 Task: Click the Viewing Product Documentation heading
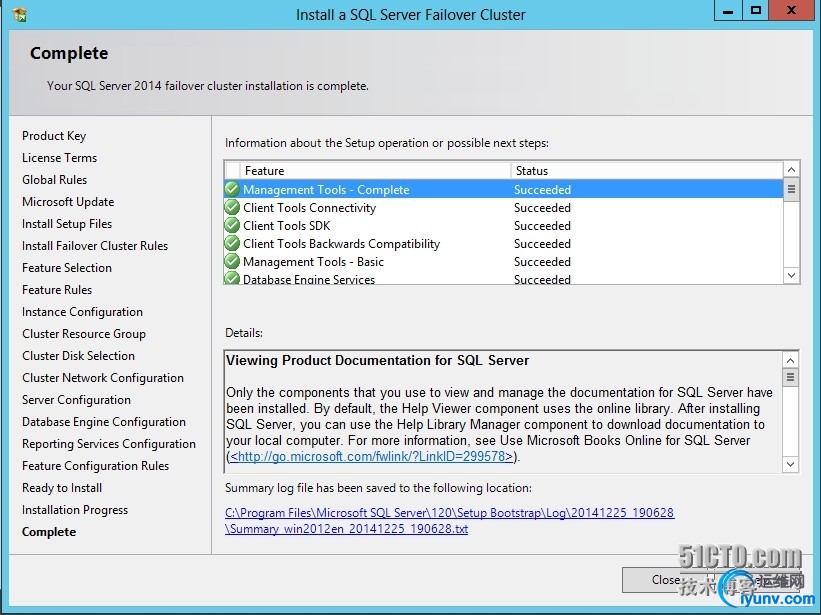[x=377, y=360]
